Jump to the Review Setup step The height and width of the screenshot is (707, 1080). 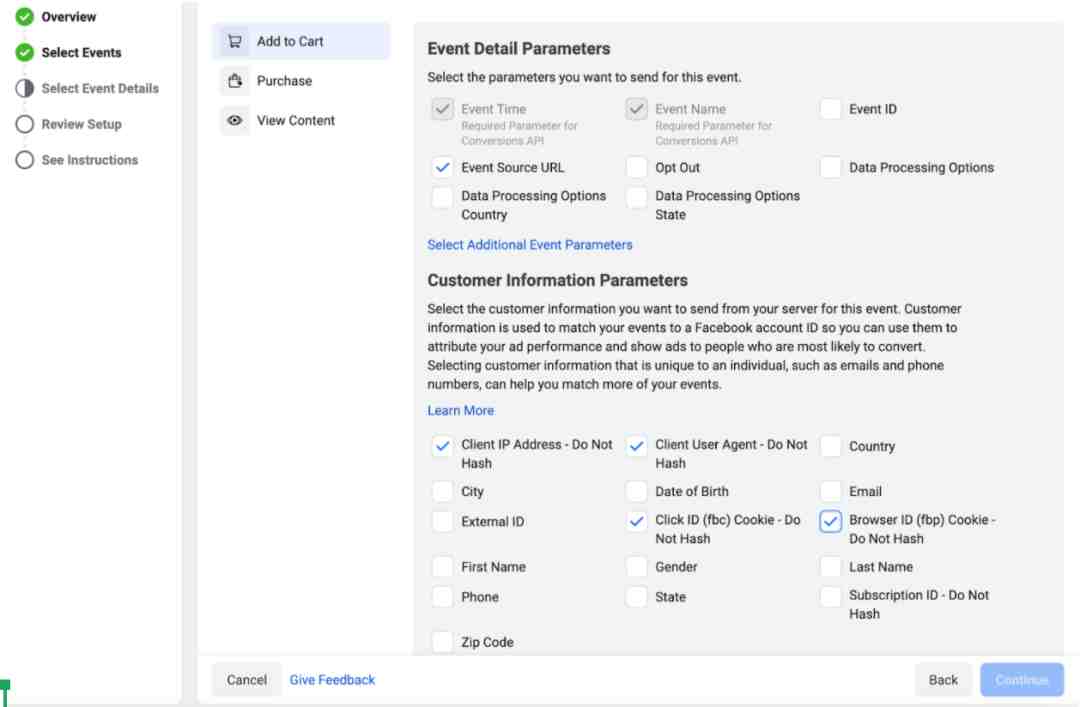tap(81, 124)
